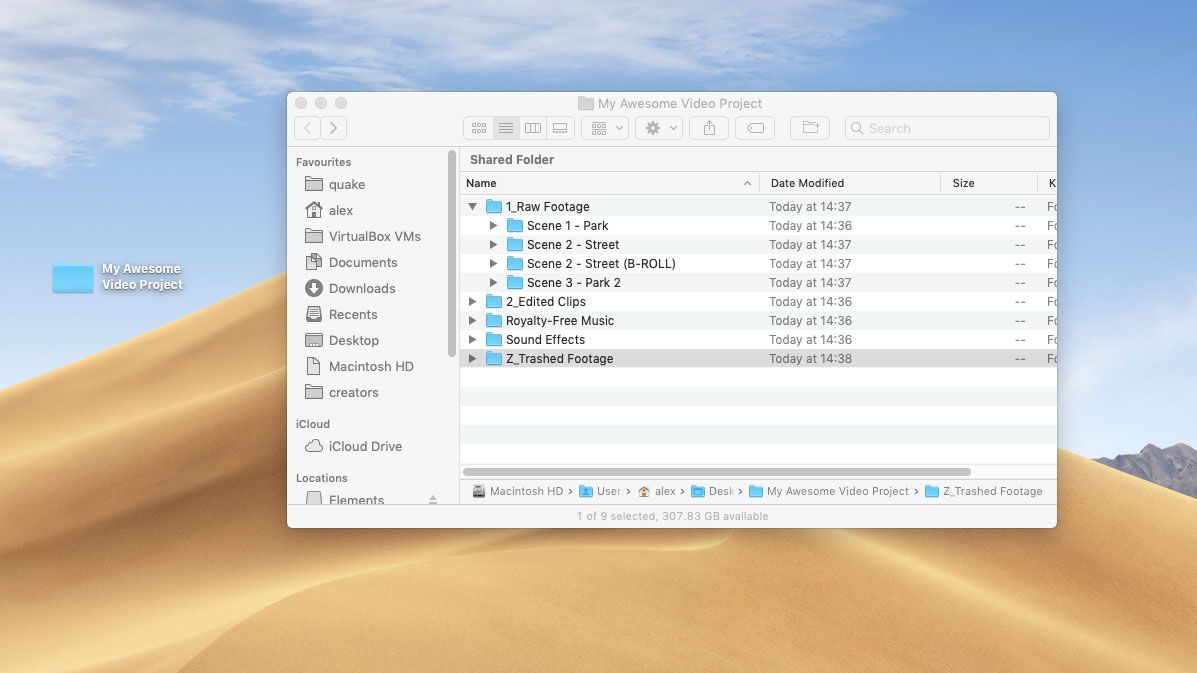
Task: Sort by the Name column header
Action: pos(600,183)
